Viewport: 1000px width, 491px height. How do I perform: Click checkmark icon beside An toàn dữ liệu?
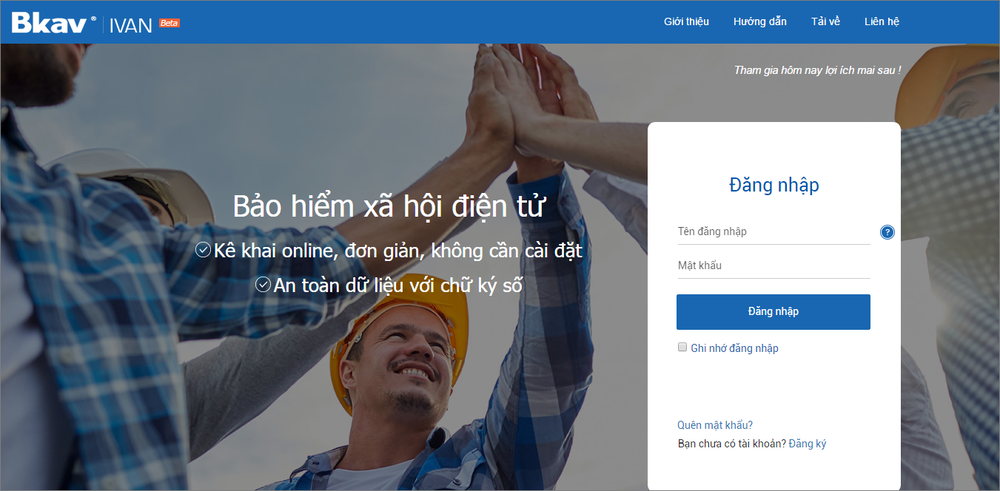[263, 285]
